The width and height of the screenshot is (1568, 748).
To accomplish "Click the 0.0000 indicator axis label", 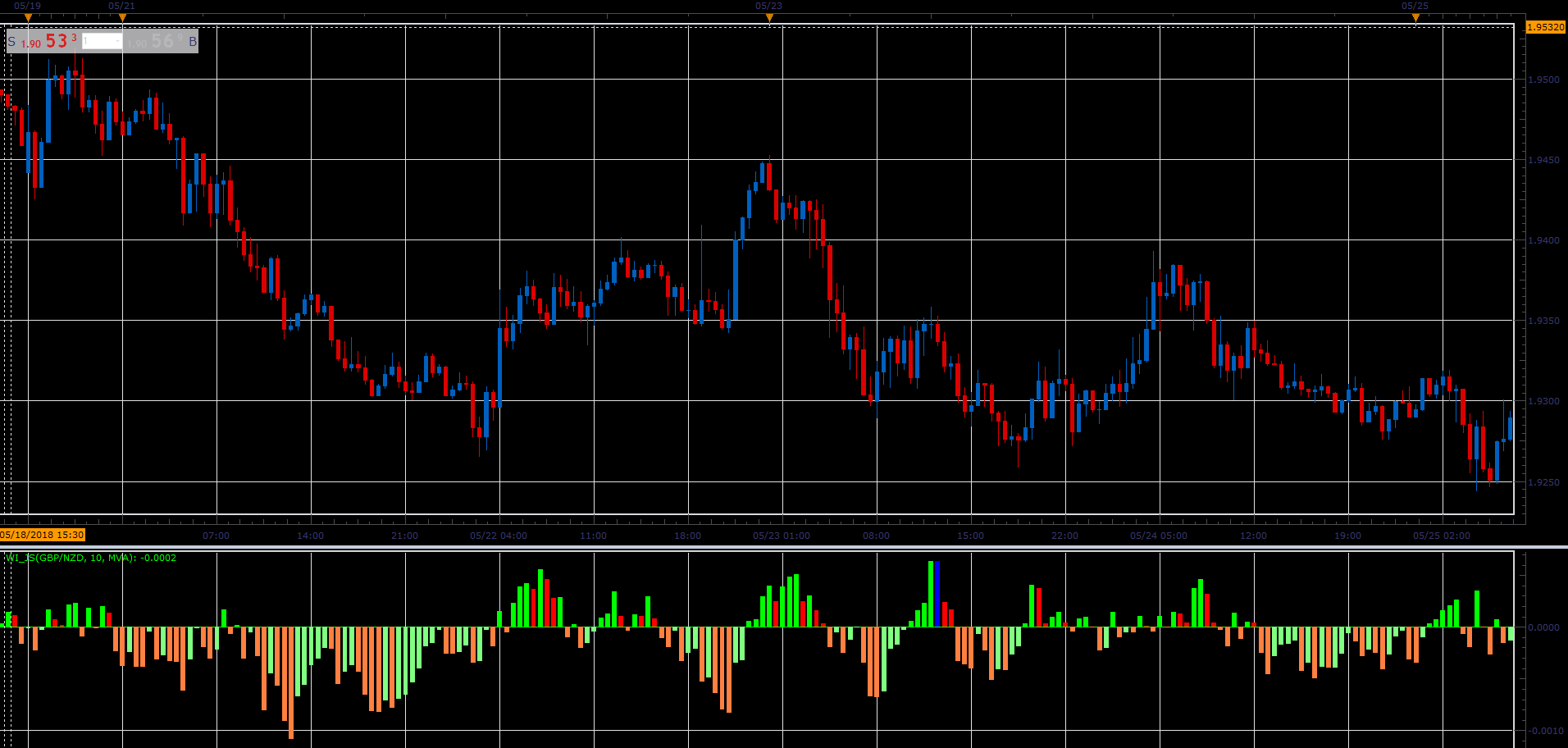I will pos(1544,627).
